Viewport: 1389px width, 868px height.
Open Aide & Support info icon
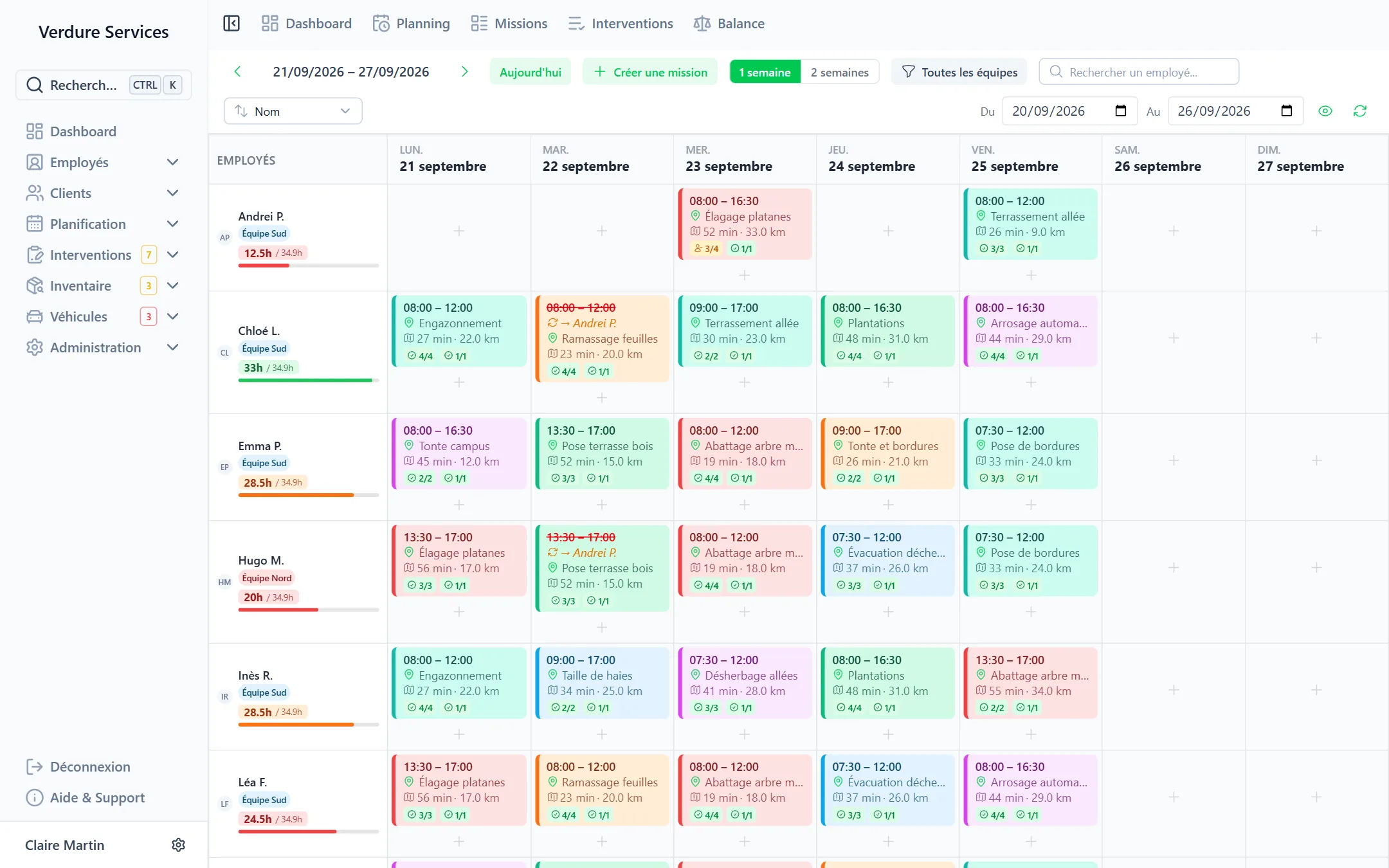tap(34, 797)
